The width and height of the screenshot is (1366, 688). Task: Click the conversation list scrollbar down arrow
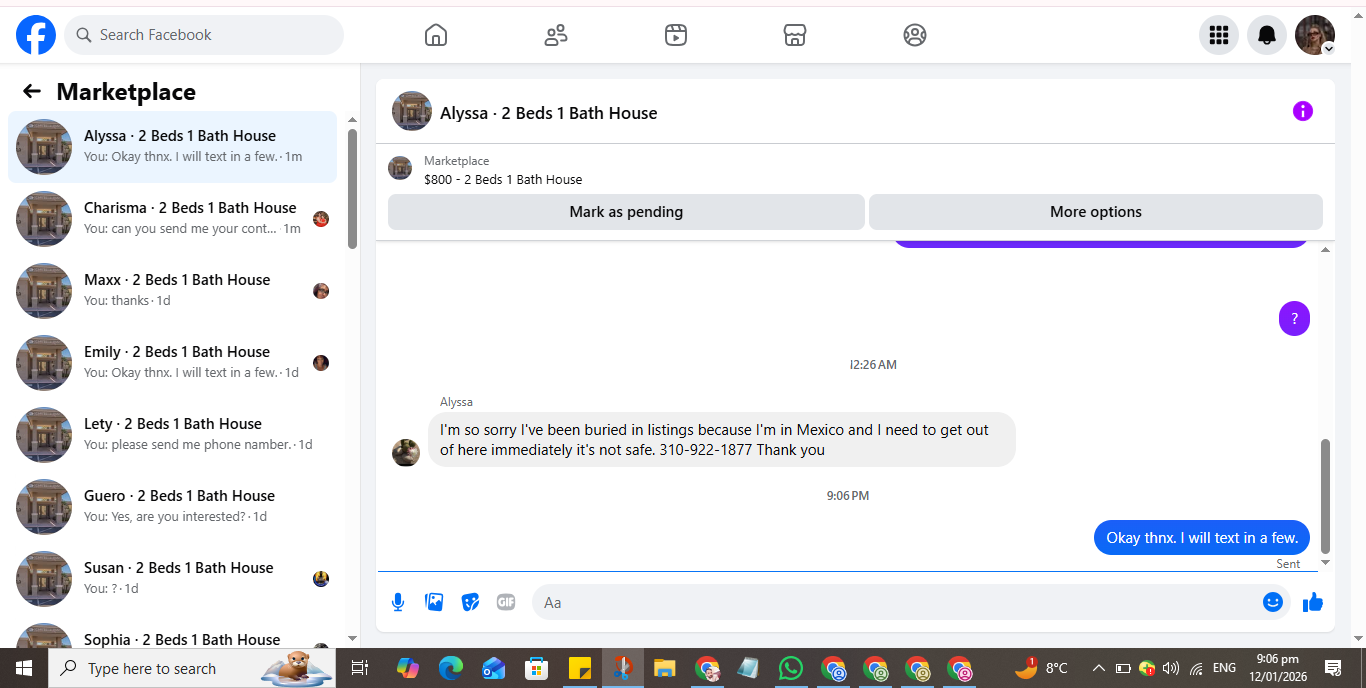click(352, 638)
